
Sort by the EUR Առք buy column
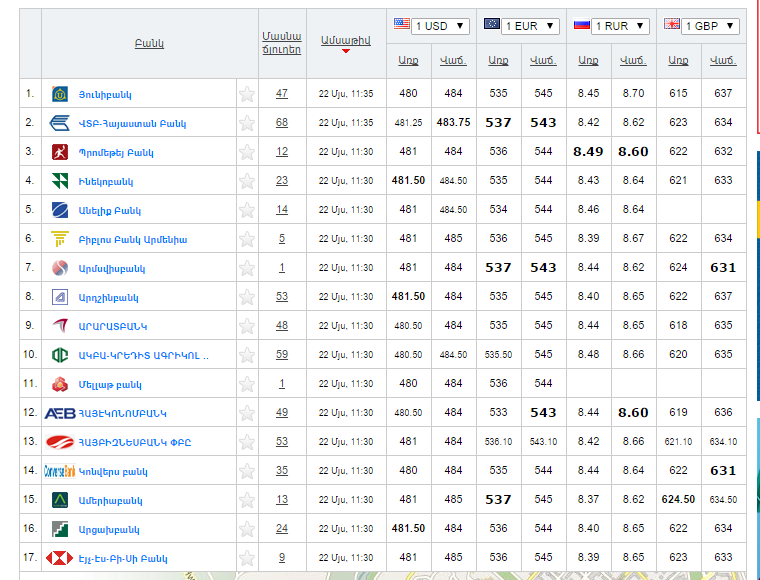pyautogui.click(x=498, y=61)
